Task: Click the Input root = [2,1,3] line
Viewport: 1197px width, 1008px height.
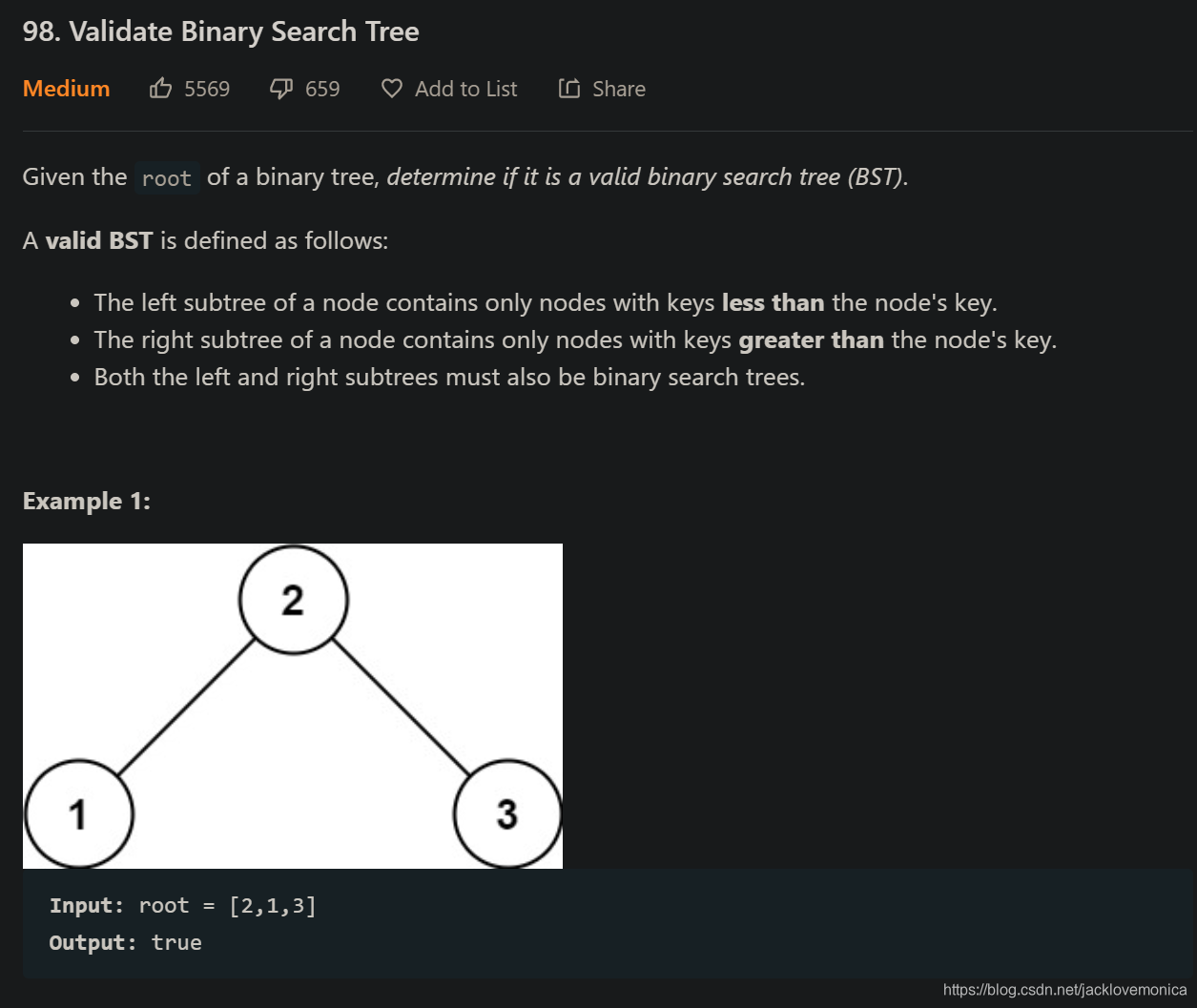Action: 183,906
